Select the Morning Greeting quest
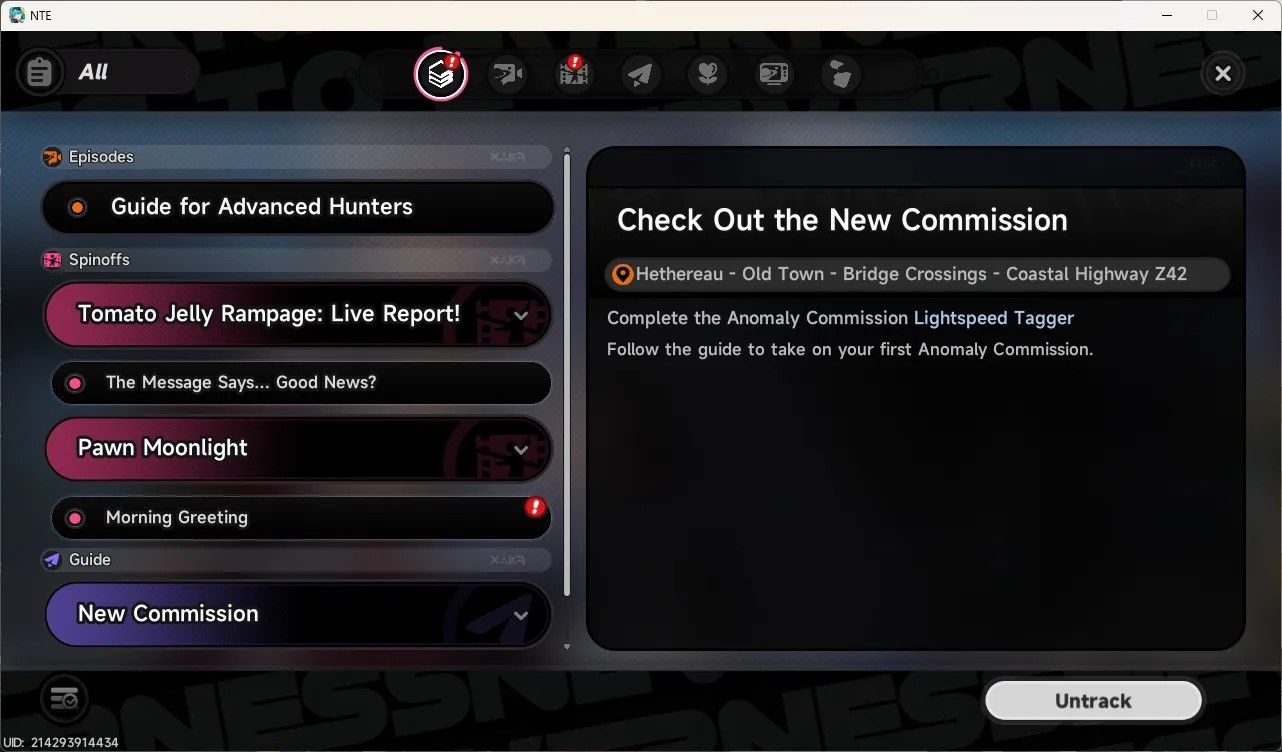1282x752 pixels. pyautogui.click(x=301, y=518)
